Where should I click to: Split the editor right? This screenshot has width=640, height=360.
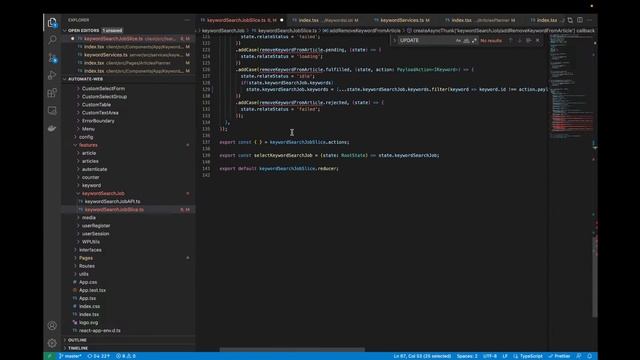coord(580,20)
